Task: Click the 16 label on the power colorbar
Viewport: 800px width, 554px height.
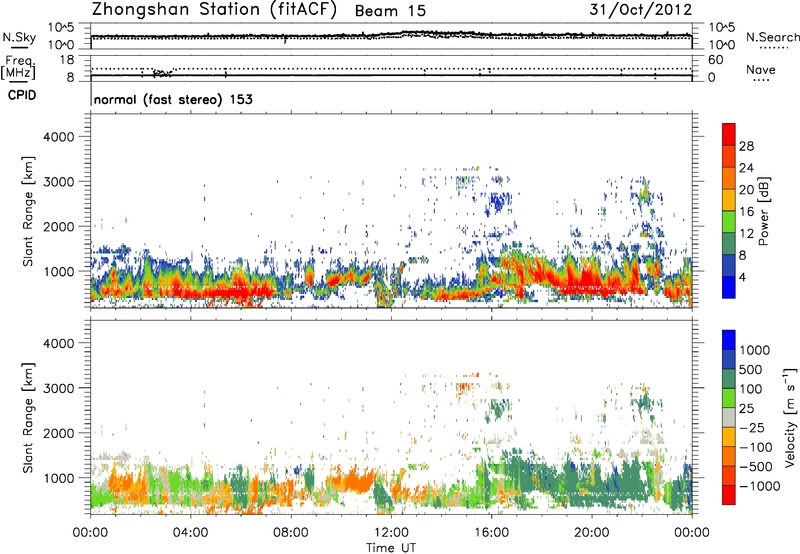Action: (746, 212)
